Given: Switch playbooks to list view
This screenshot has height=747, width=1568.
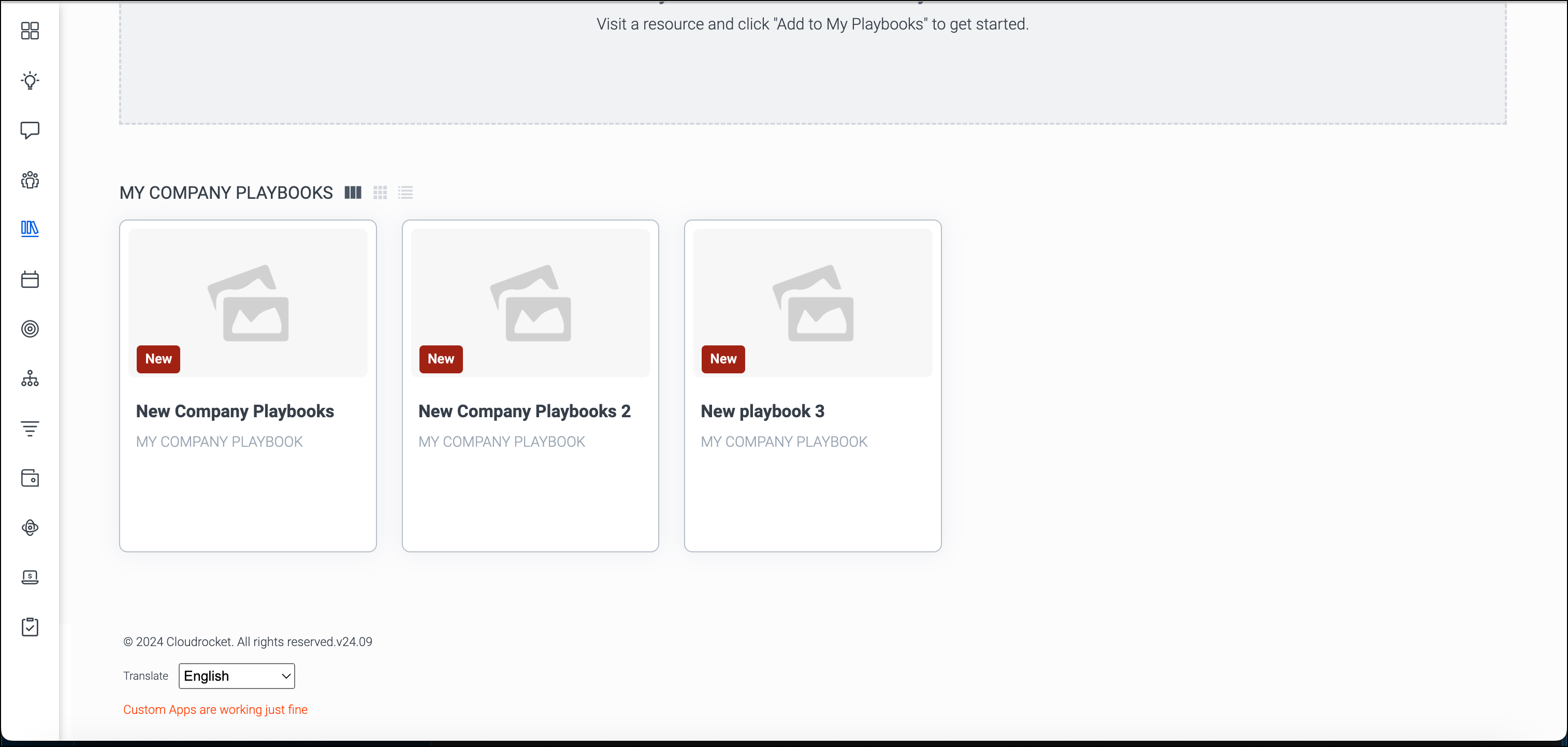Looking at the screenshot, I should (x=405, y=193).
